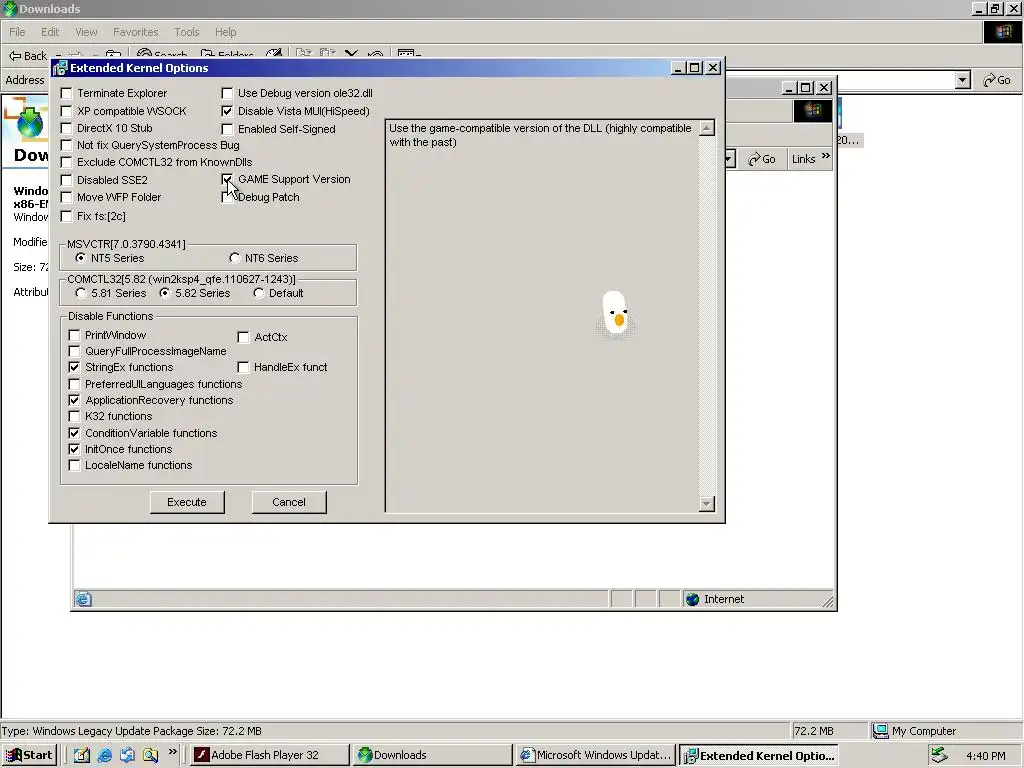Open File menu in Downloads window
Screen dimensions: 1024x768
click(x=17, y=32)
